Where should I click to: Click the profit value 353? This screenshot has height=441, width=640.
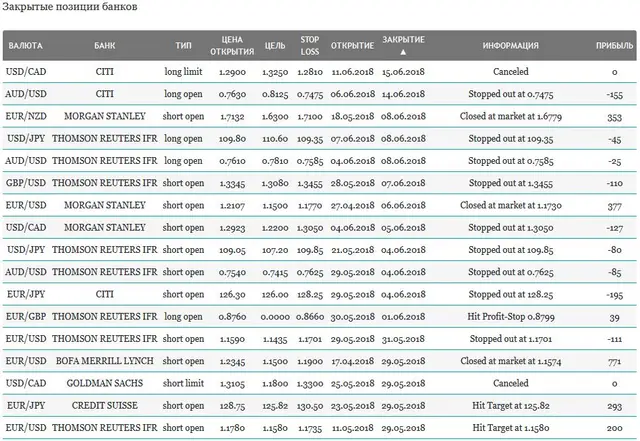pyautogui.click(x=614, y=117)
